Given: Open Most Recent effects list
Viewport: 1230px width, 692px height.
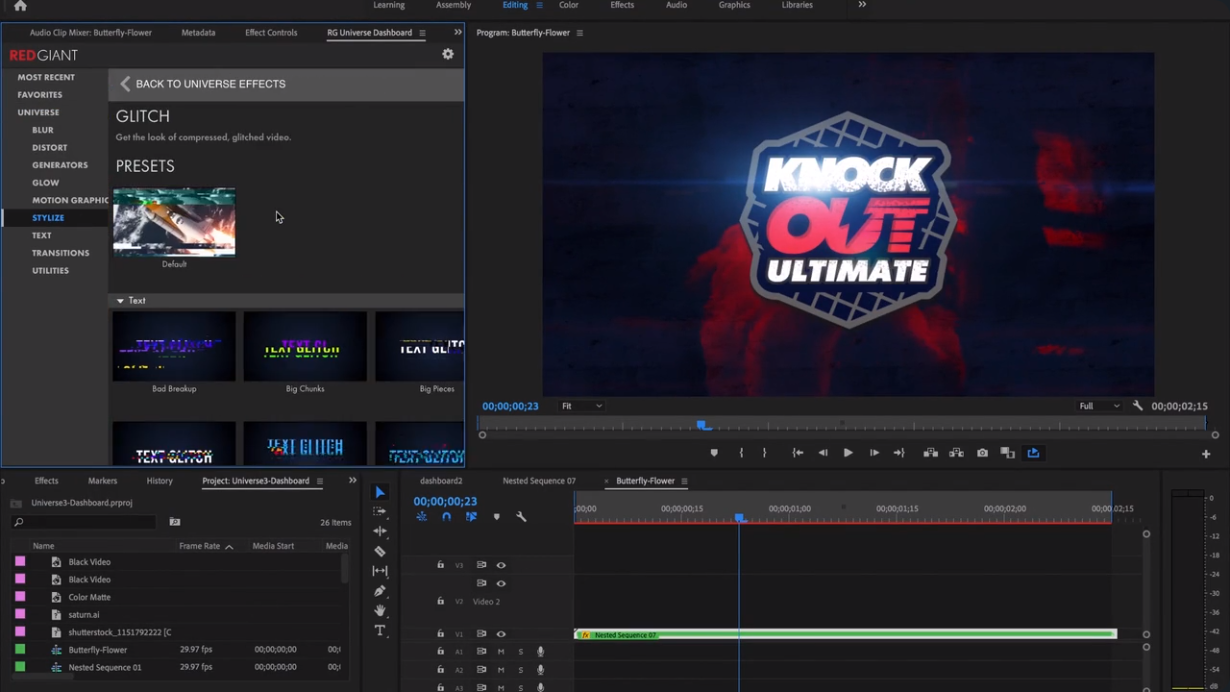Looking at the screenshot, I should tap(46, 77).
